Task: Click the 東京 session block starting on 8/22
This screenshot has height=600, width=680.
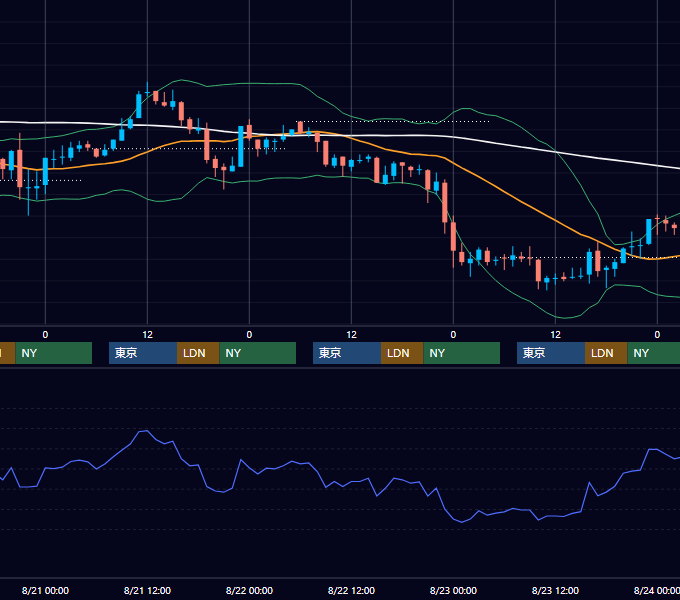Action: [x=347, y=353]
